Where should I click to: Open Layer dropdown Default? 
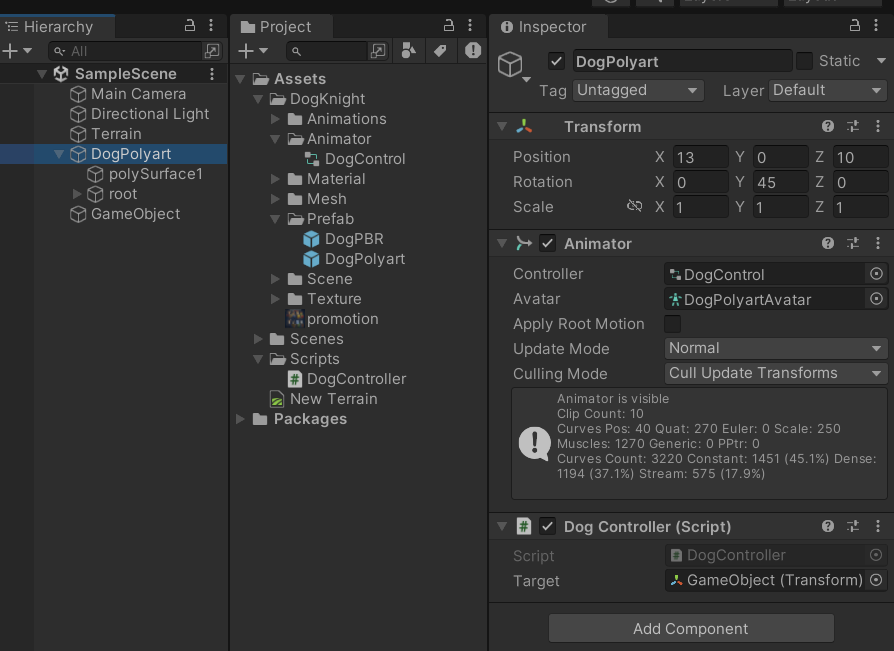click(827, 90)
